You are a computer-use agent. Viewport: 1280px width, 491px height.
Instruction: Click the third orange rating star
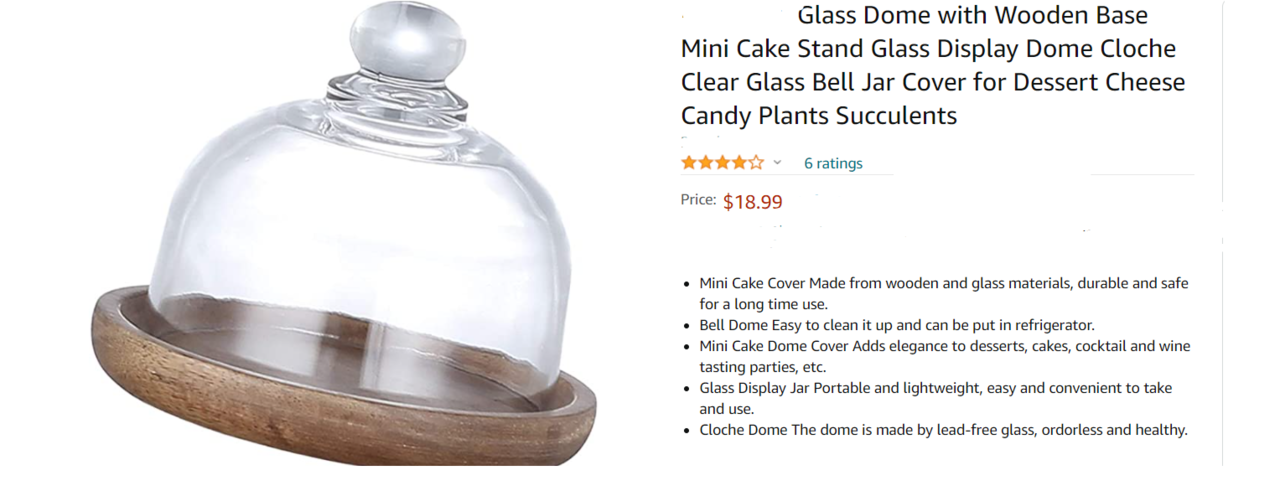[722, 162]
